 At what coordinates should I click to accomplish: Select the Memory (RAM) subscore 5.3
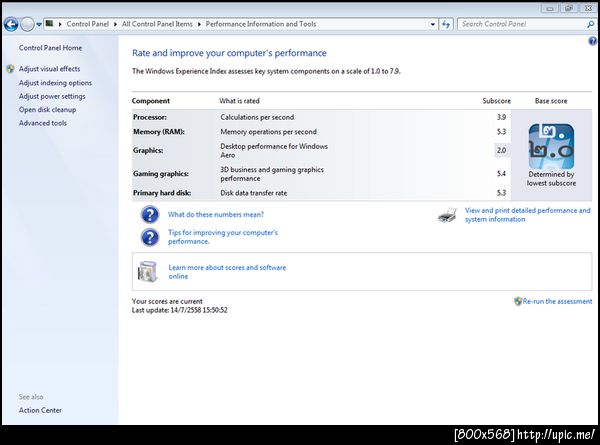pos(501,132)
